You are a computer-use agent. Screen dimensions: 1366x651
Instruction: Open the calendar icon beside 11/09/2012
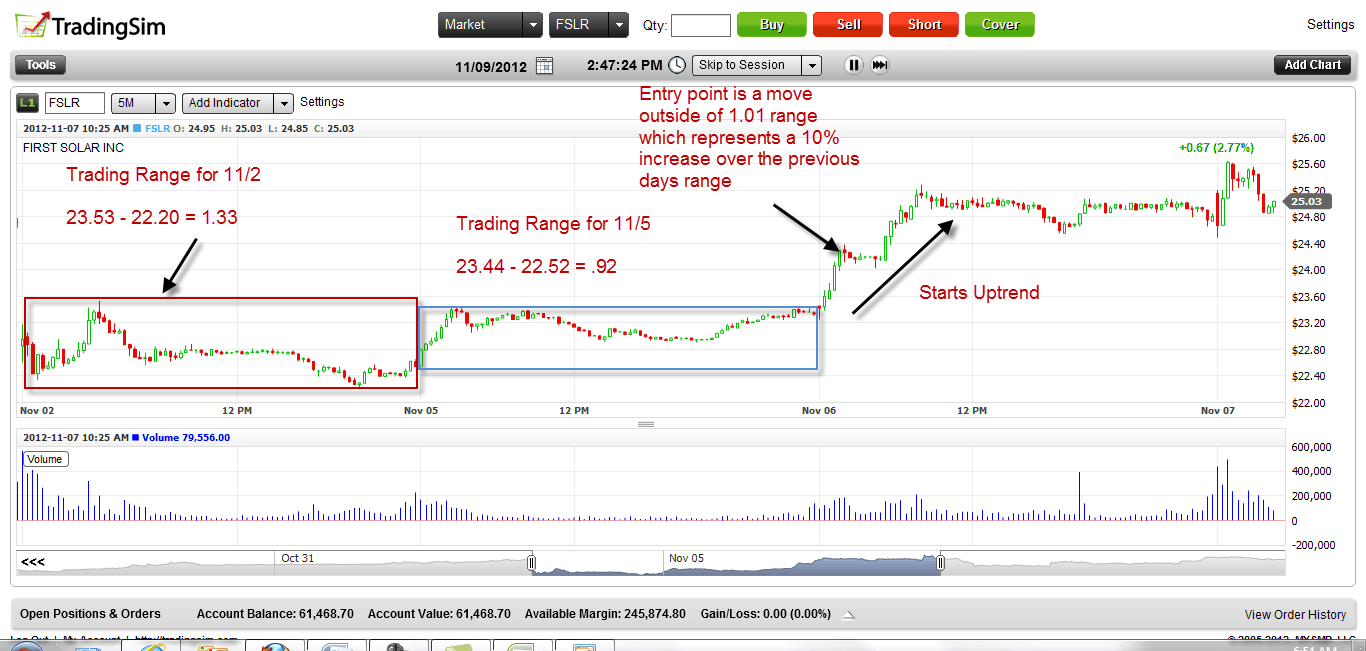[544, 64]
